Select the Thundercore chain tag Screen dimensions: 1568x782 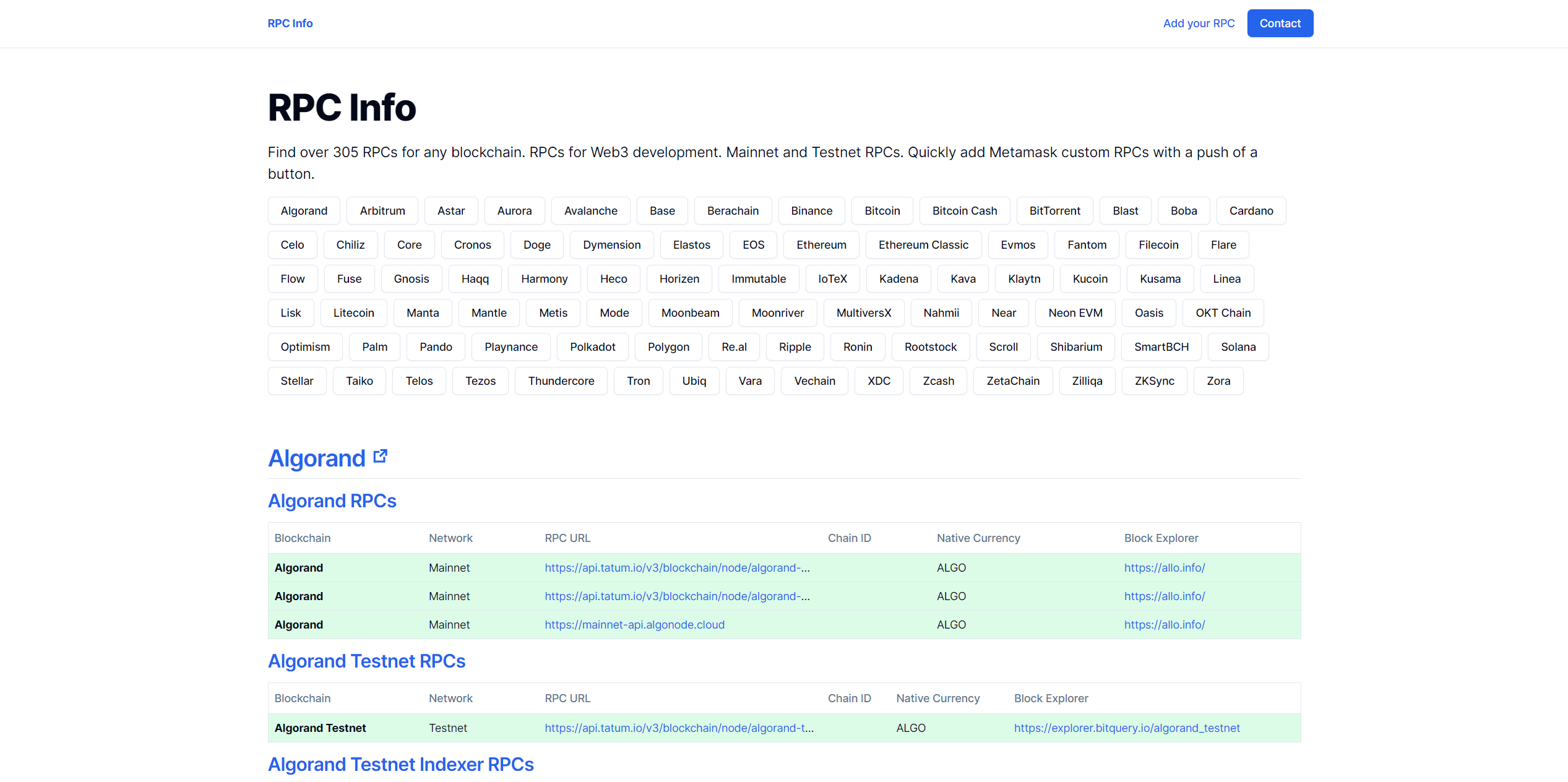click(561, 381)
